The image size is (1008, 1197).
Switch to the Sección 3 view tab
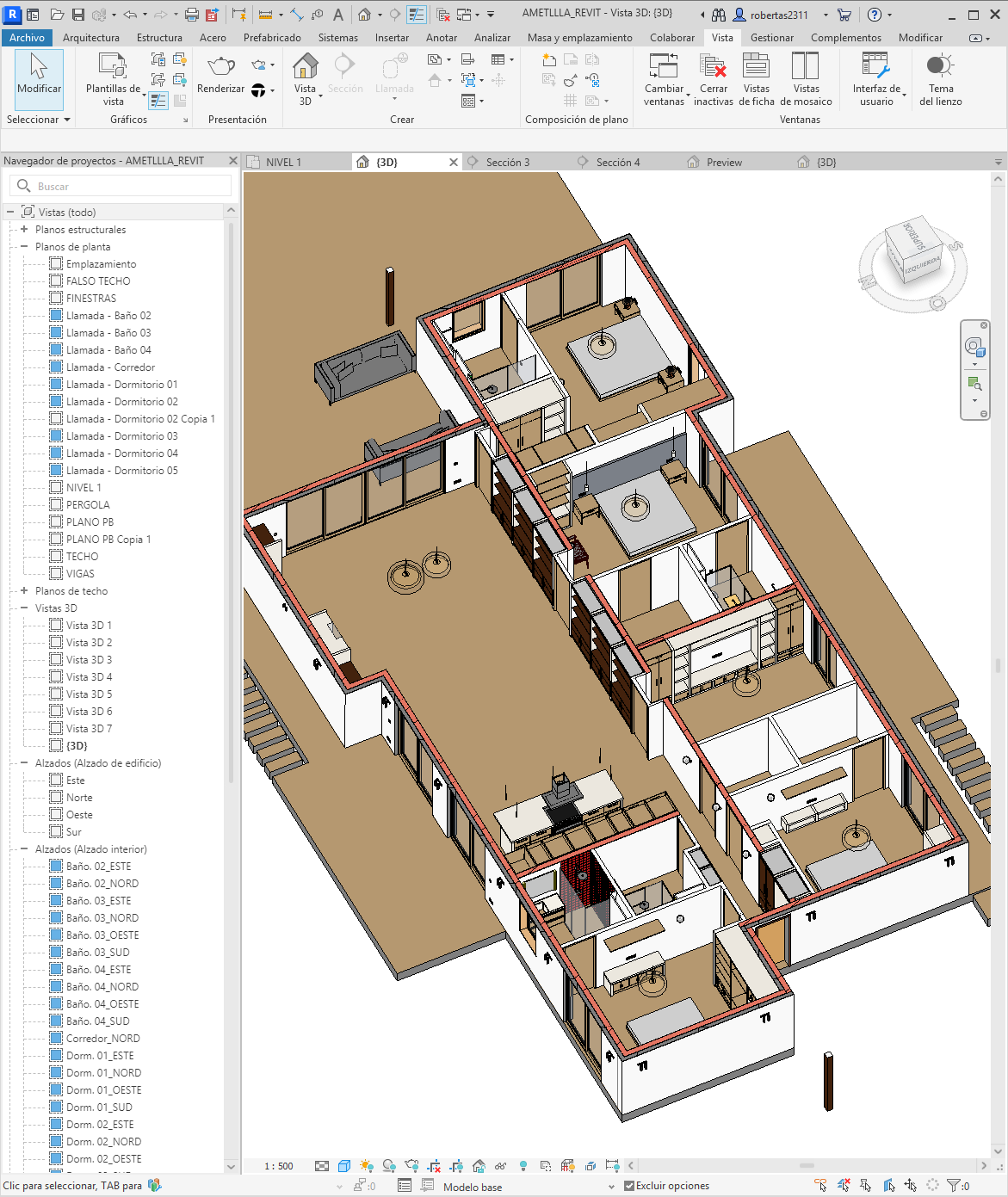click(x=508, y=162)
